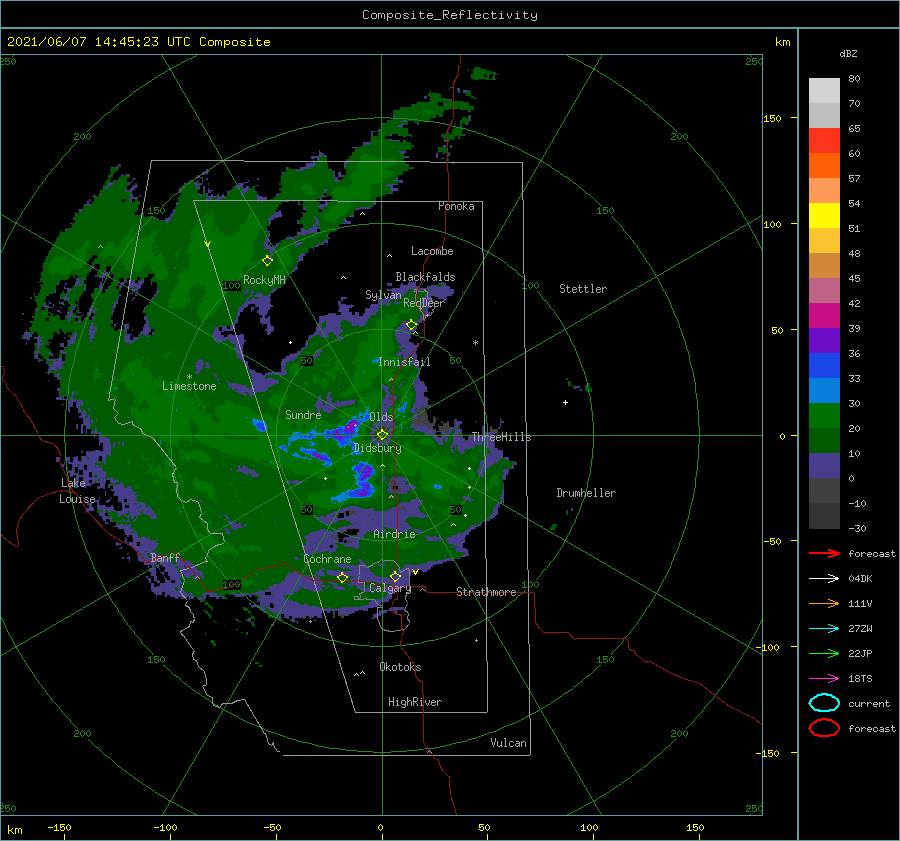Click the Sylvan label
Viewport: 900px width, 841px height.
pos(383,295)
